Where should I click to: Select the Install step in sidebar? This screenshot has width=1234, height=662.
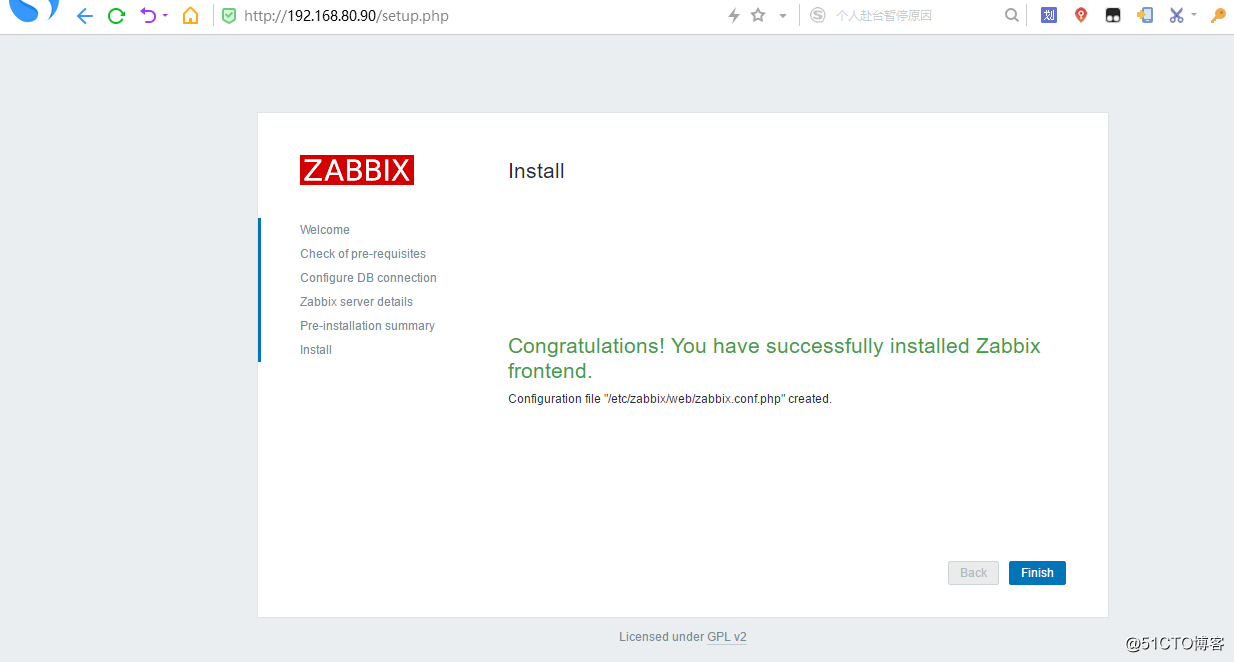(x=316, y=350)
